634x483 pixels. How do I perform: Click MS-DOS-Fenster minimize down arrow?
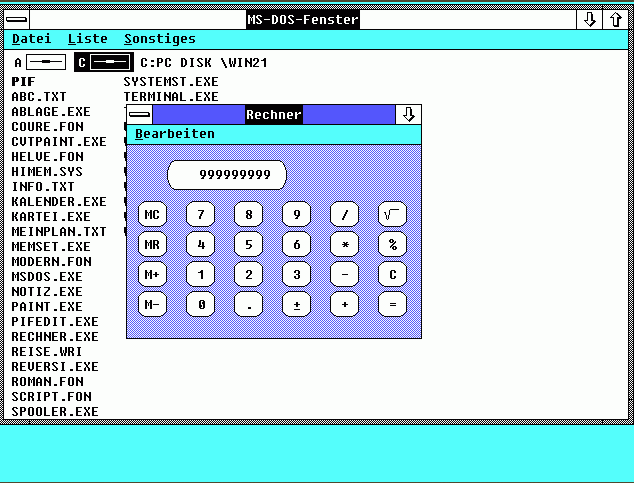click(590, 19)
